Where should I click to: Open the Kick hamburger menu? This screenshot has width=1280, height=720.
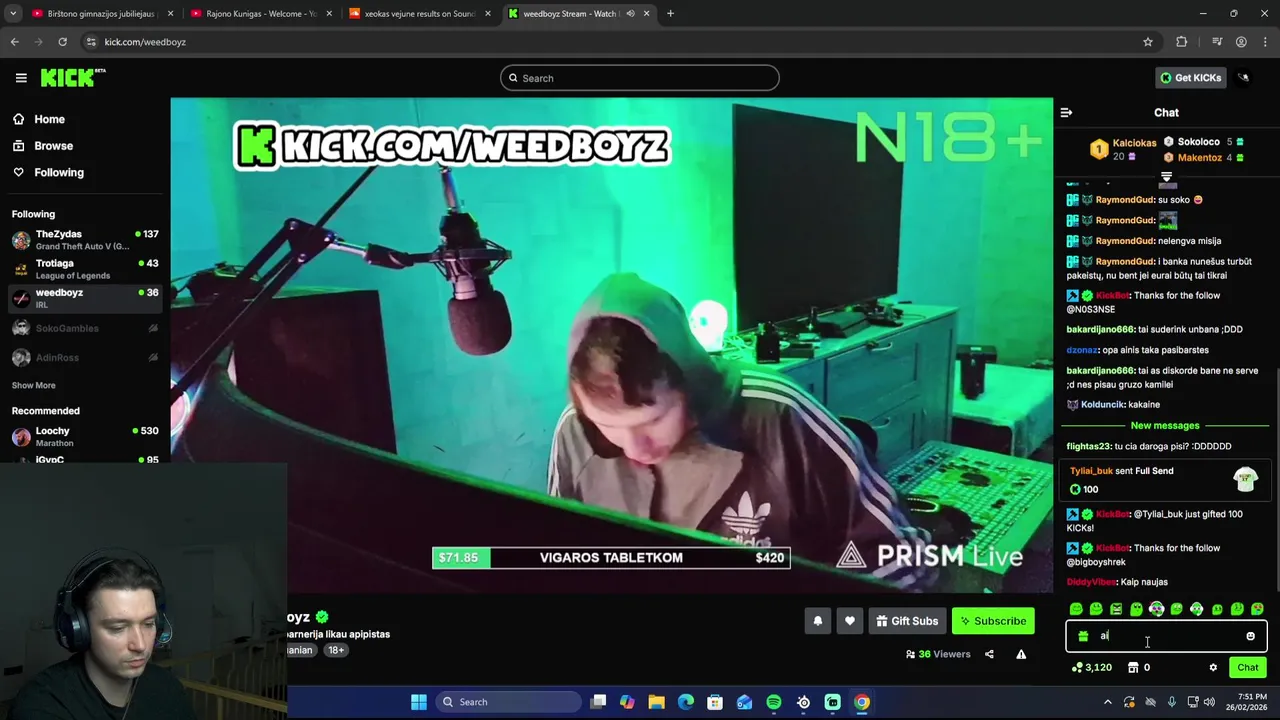(x=21, y=78)
